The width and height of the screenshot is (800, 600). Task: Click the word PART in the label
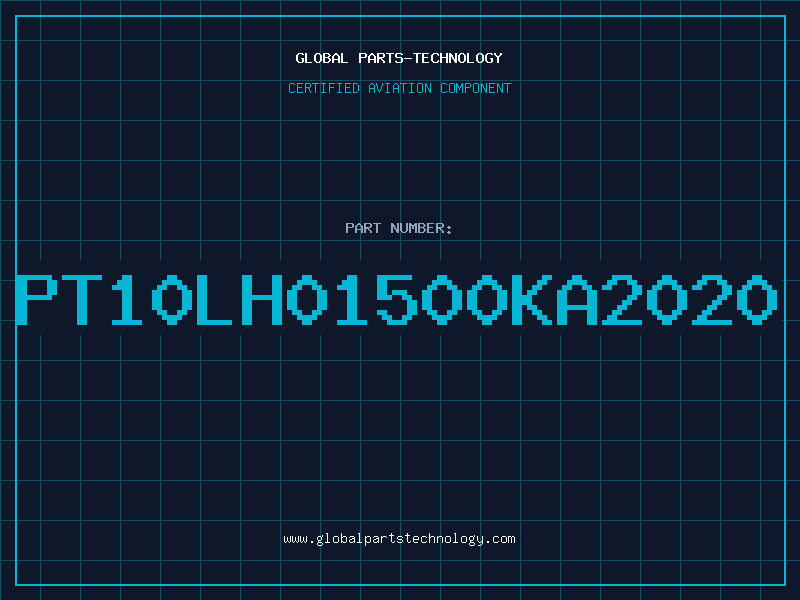coord(363,228)
